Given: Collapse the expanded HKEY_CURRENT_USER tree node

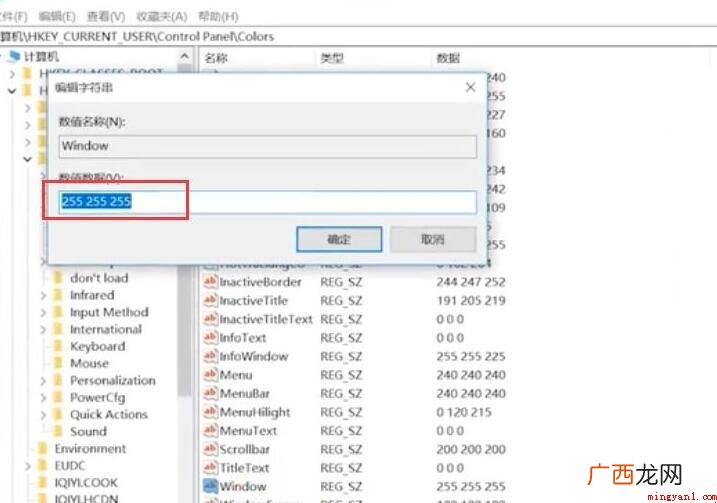Looking at the screenshot, I should (x=12, y=91).
